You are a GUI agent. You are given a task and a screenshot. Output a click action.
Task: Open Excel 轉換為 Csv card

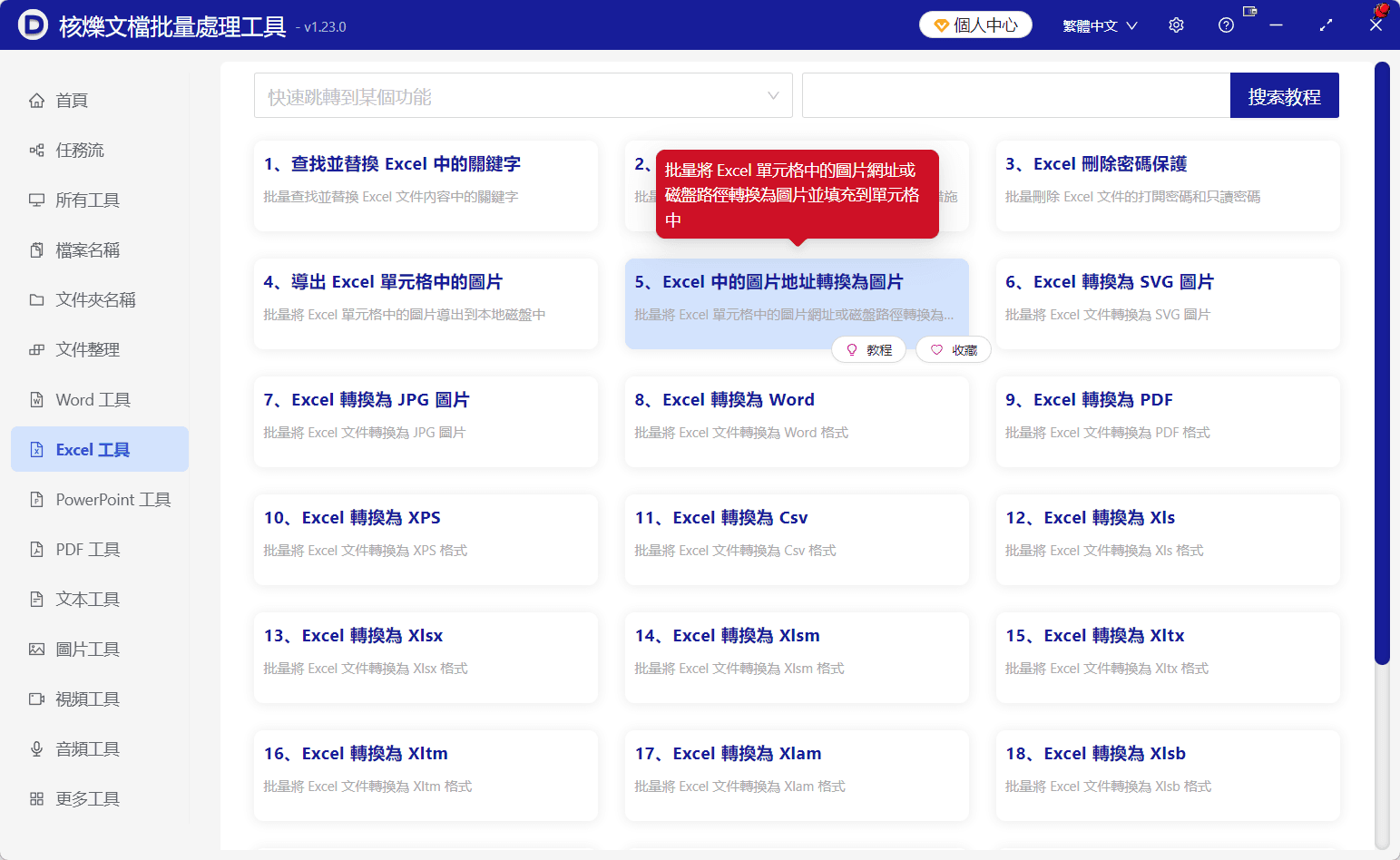click(797, 540)
